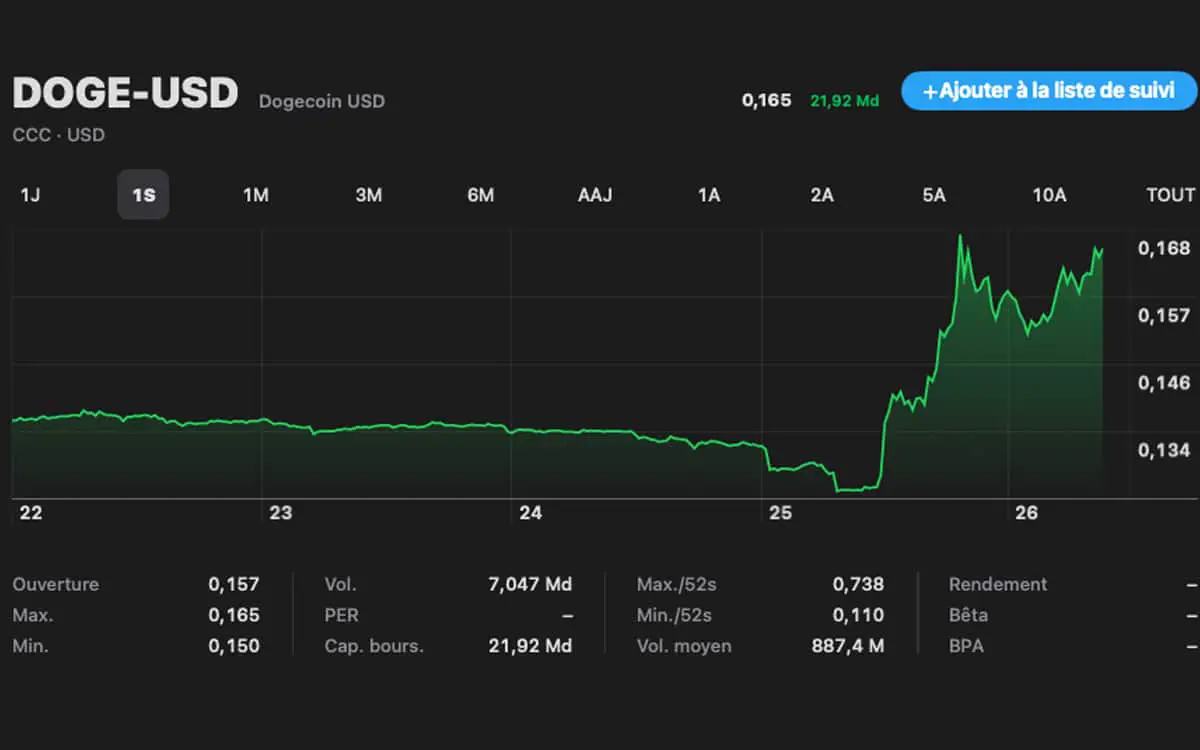Click the Max./52s value 0,738
Viewport: 1200px width, 750px height.
pos(858,584)
